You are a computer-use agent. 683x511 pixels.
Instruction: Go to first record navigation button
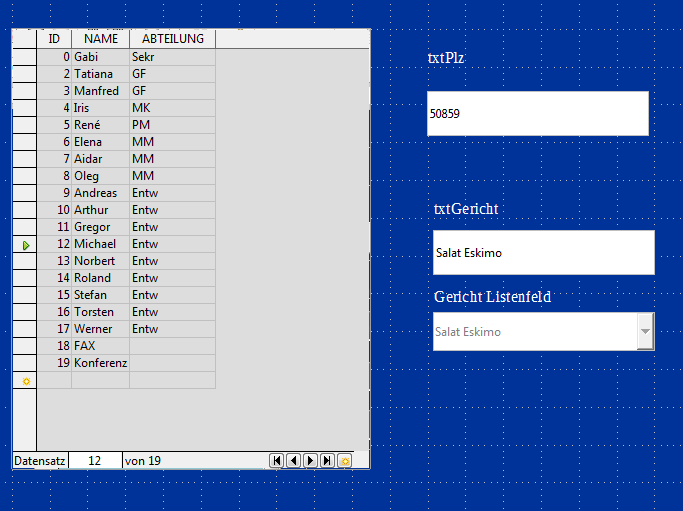[x=277, y=460]
